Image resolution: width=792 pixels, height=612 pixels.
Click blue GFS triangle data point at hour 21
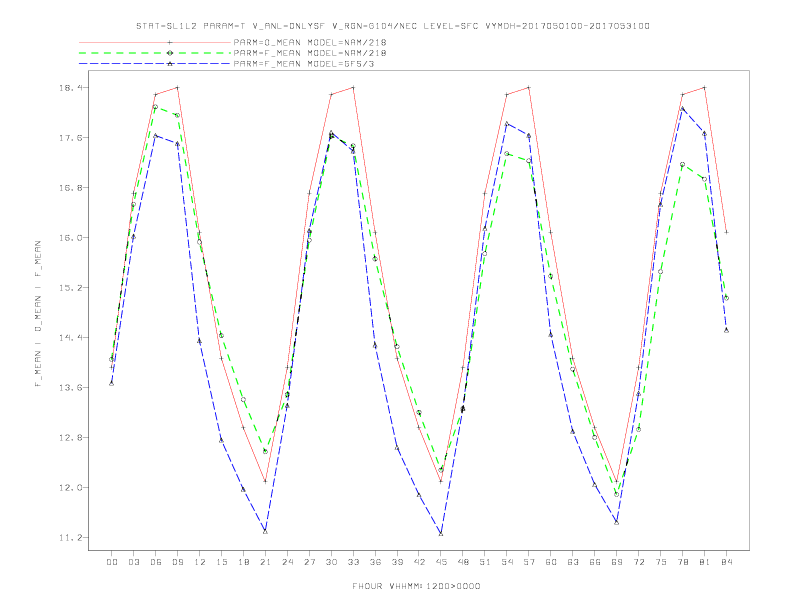point(265,532)
